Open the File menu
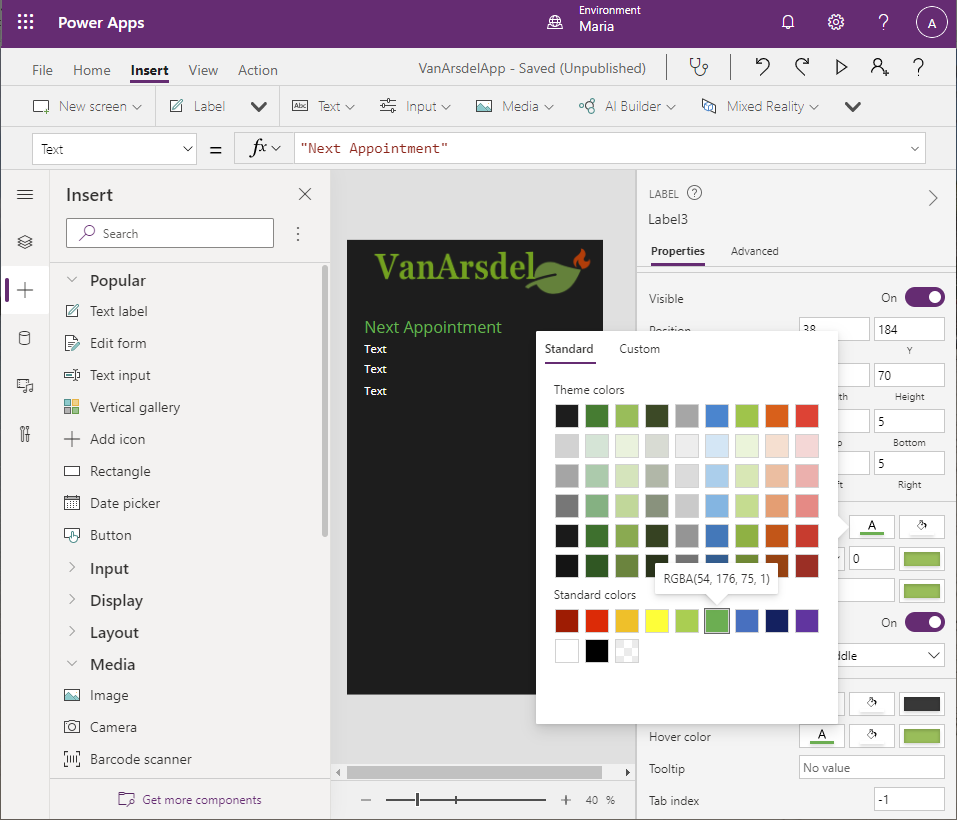 42,70
